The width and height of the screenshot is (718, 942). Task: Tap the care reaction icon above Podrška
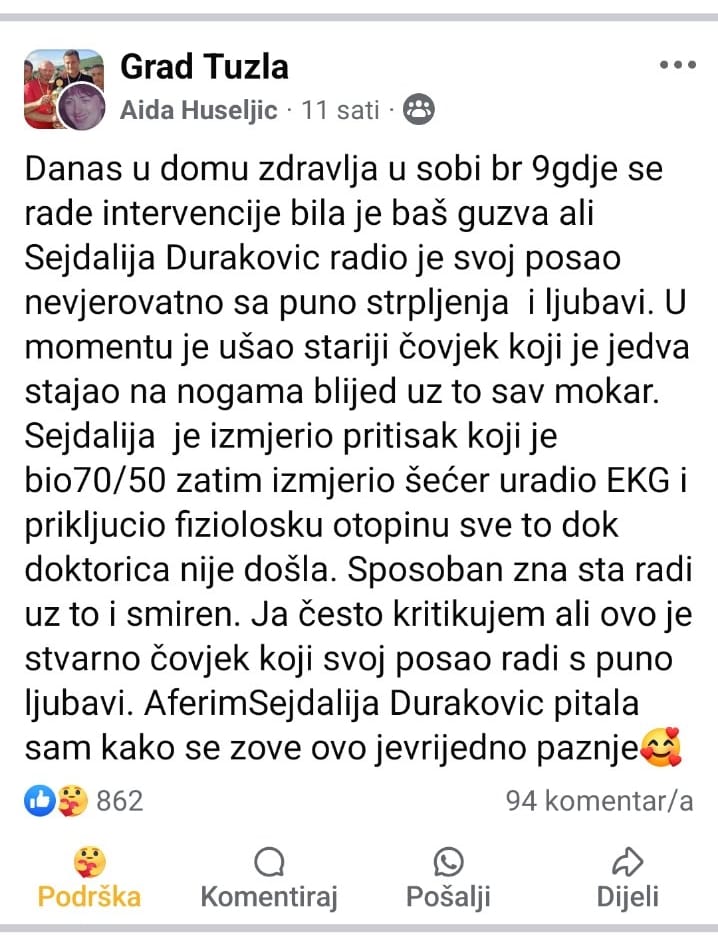pyautogui.click(x=90, y=863)
